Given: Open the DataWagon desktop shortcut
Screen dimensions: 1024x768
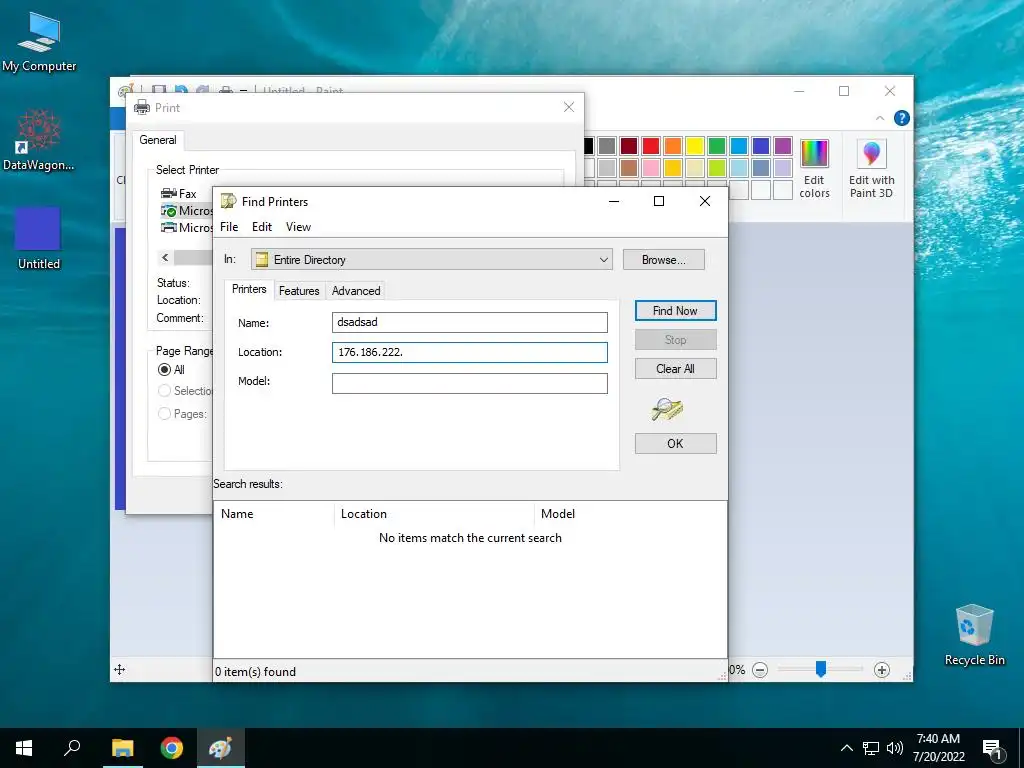Looking at the screenshot, I should 39,140.
